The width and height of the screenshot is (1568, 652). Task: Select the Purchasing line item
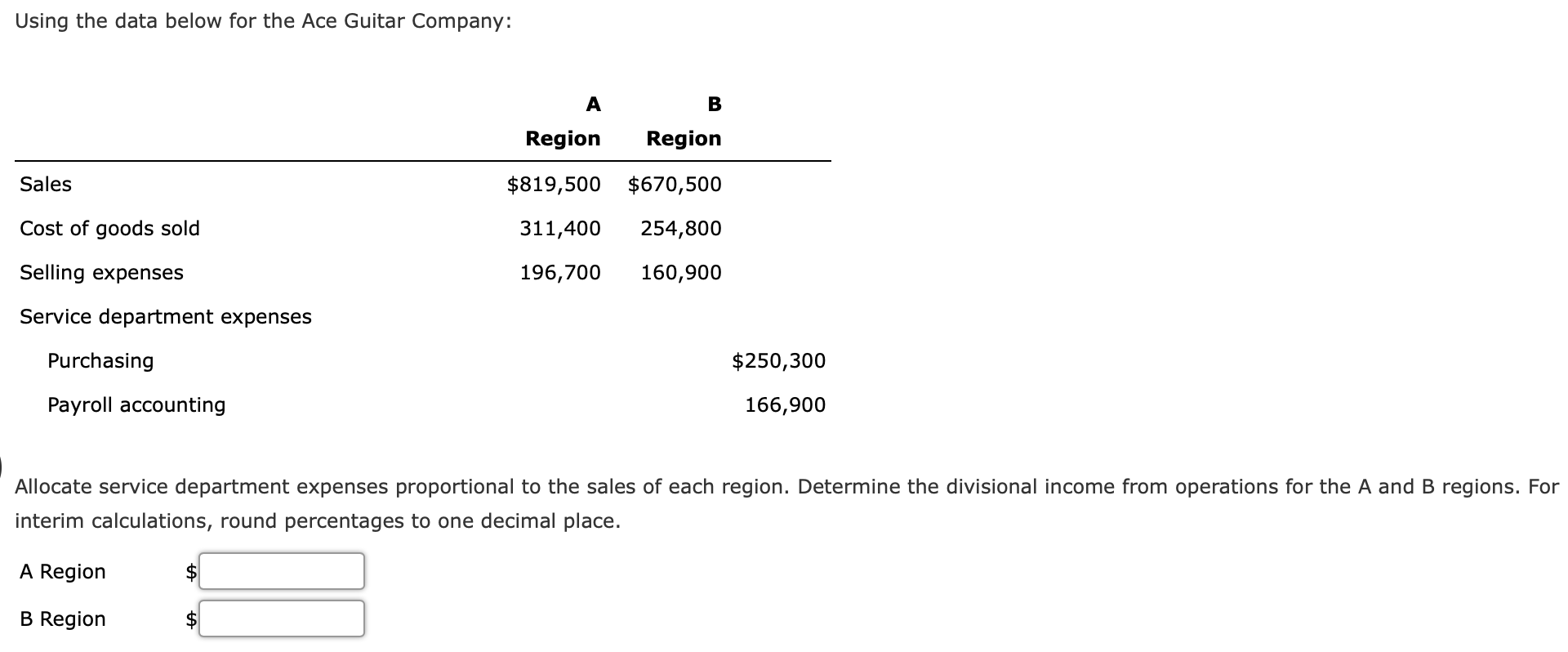coord(100,361)
